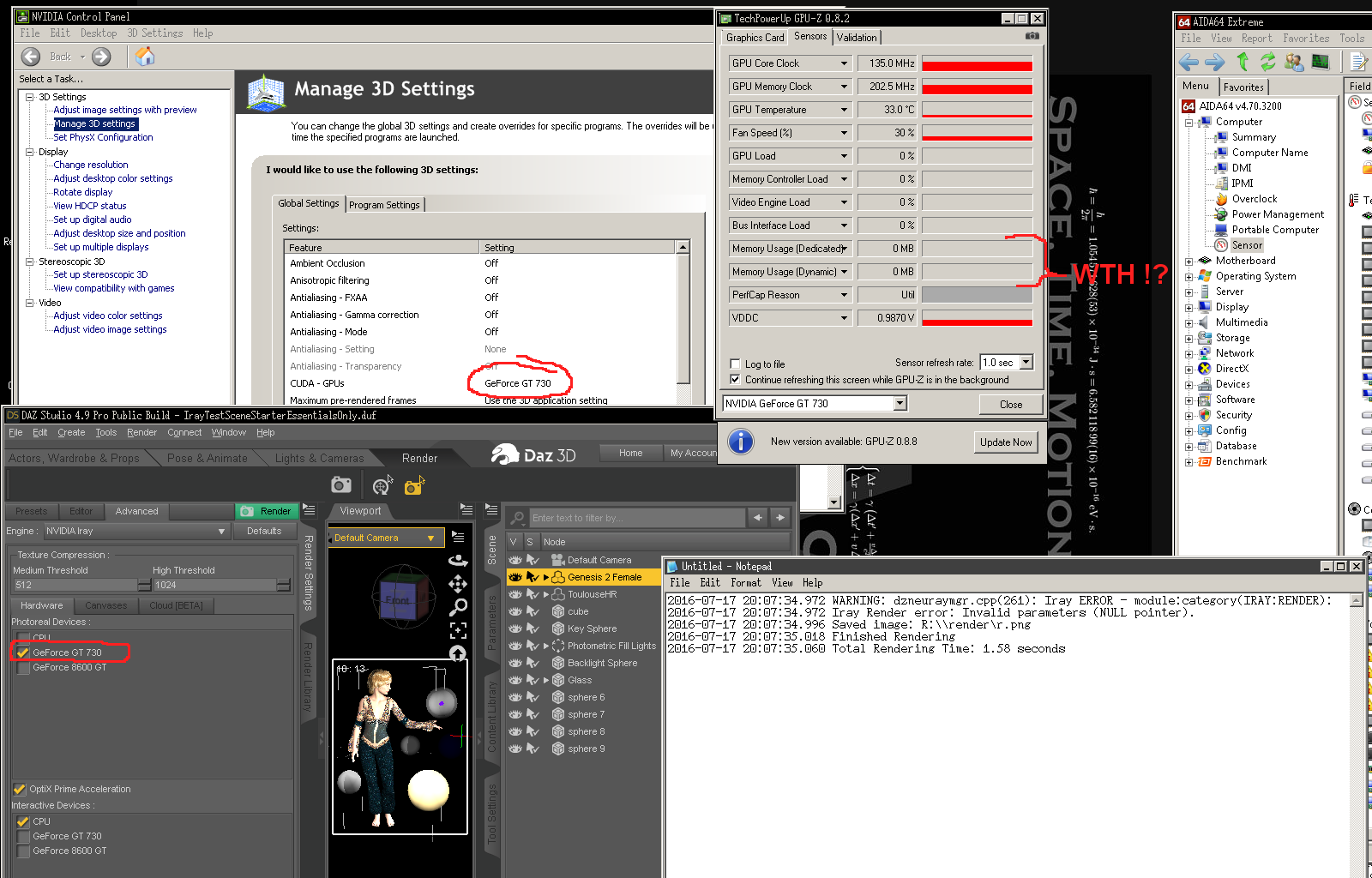1372x878 pixels.
Task: Open the Viewport pane options menu icon
Action: (466, 510)
